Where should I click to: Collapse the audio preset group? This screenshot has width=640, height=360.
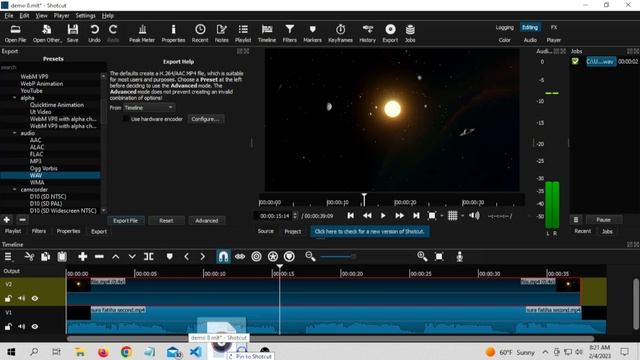[x=15, y=133]
